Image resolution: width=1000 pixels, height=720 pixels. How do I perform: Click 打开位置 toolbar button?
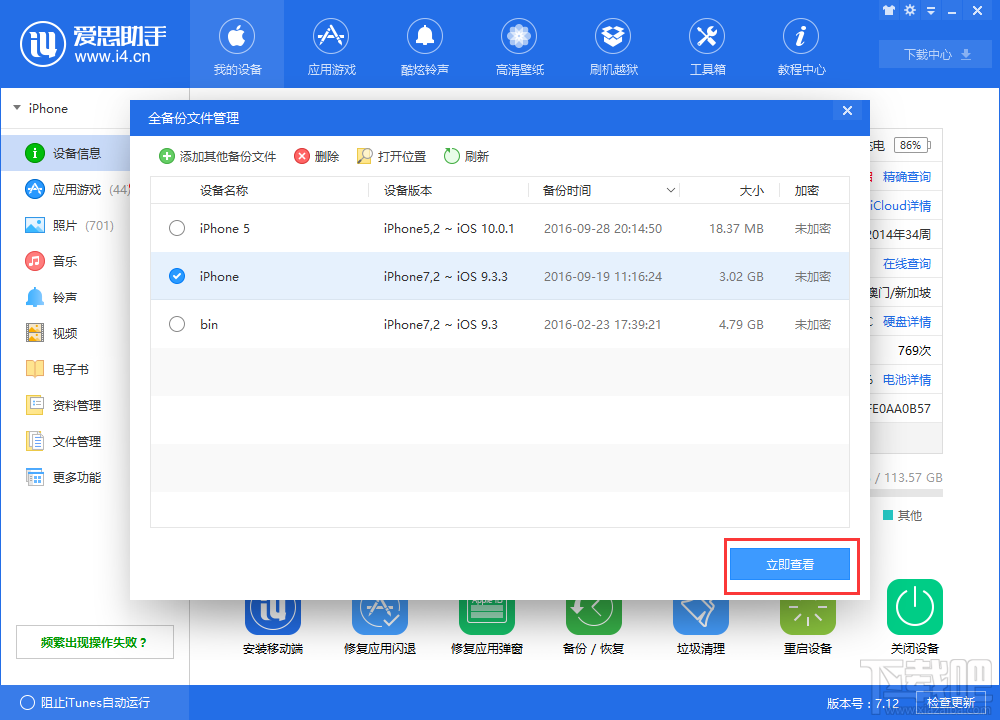[392, 156]
